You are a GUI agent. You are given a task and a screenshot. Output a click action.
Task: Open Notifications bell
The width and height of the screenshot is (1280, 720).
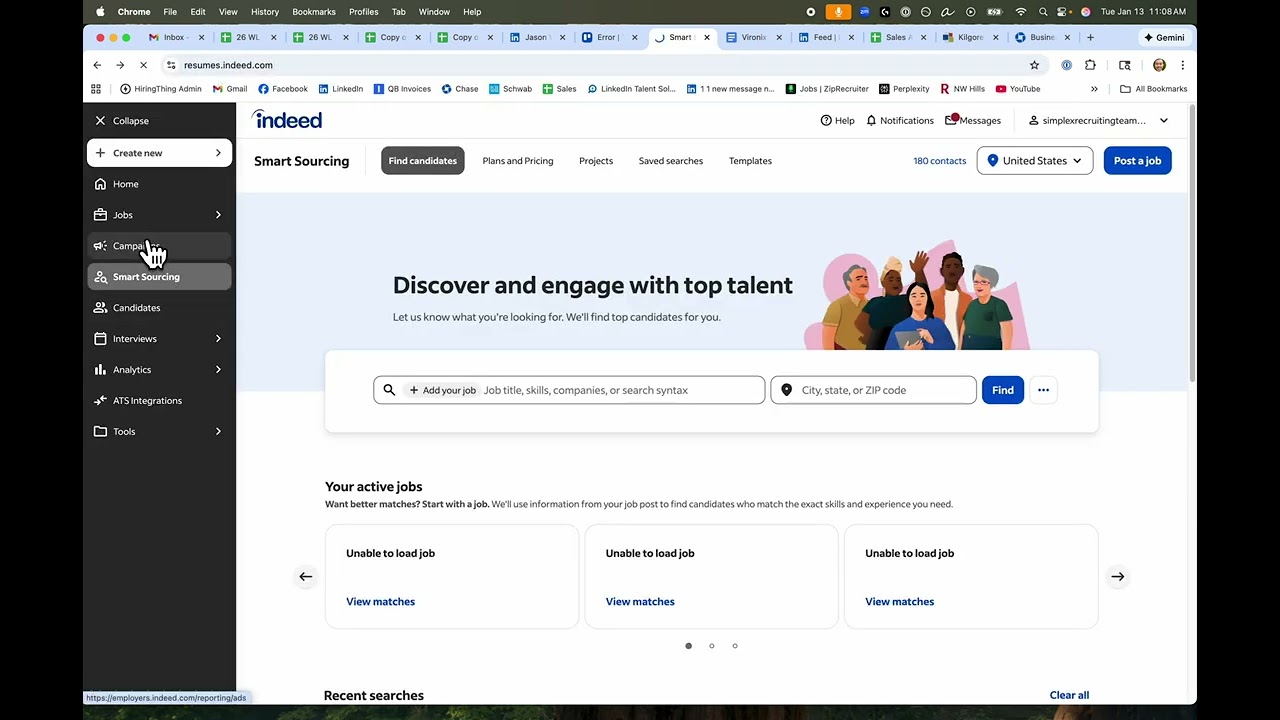point(899,121)
